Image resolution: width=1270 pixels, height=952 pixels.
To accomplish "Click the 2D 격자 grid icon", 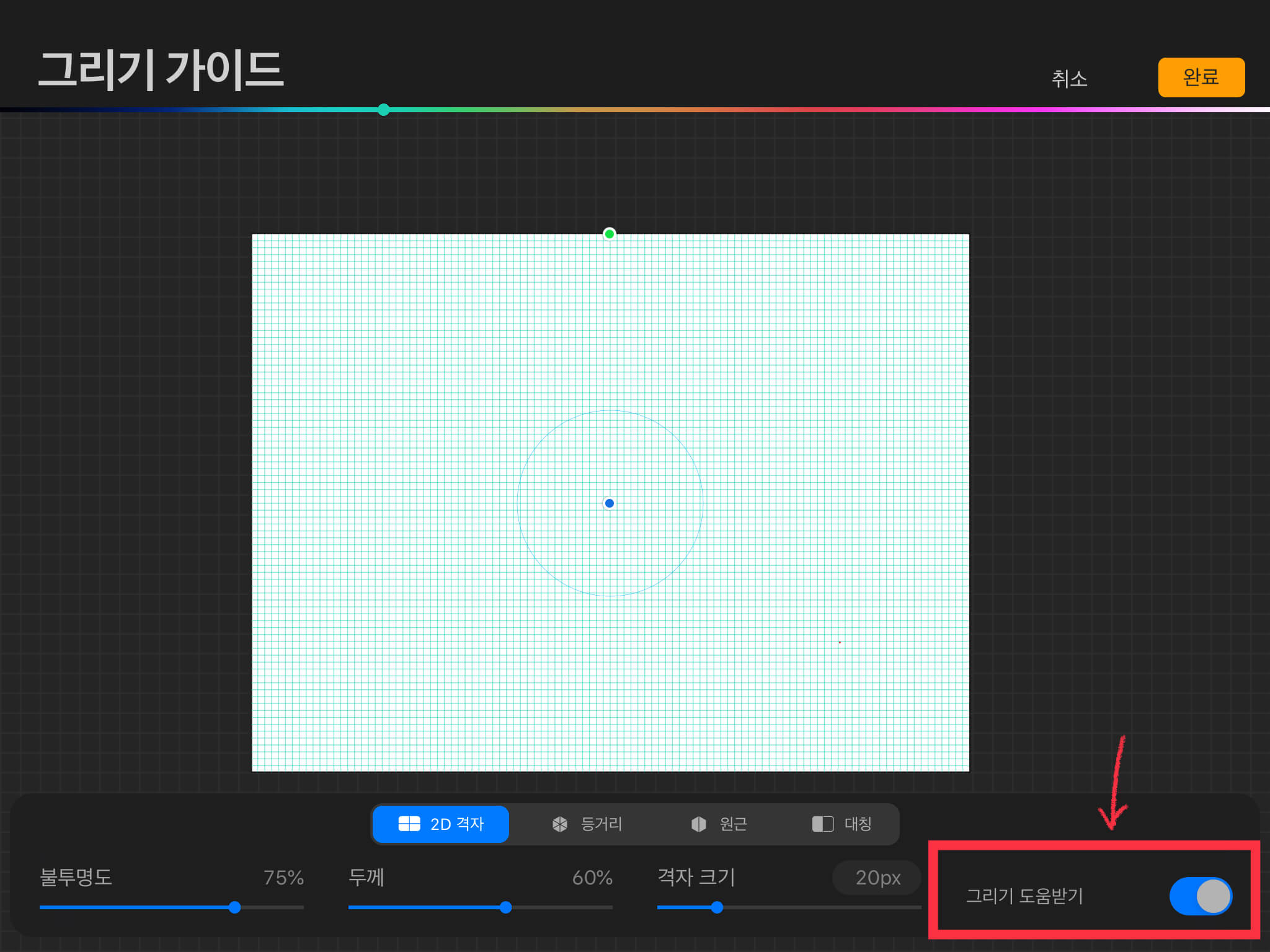I will point(409,824).
